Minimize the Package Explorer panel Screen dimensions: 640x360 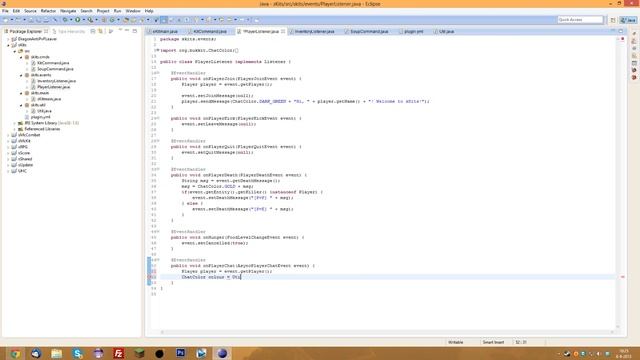point(127,31)
